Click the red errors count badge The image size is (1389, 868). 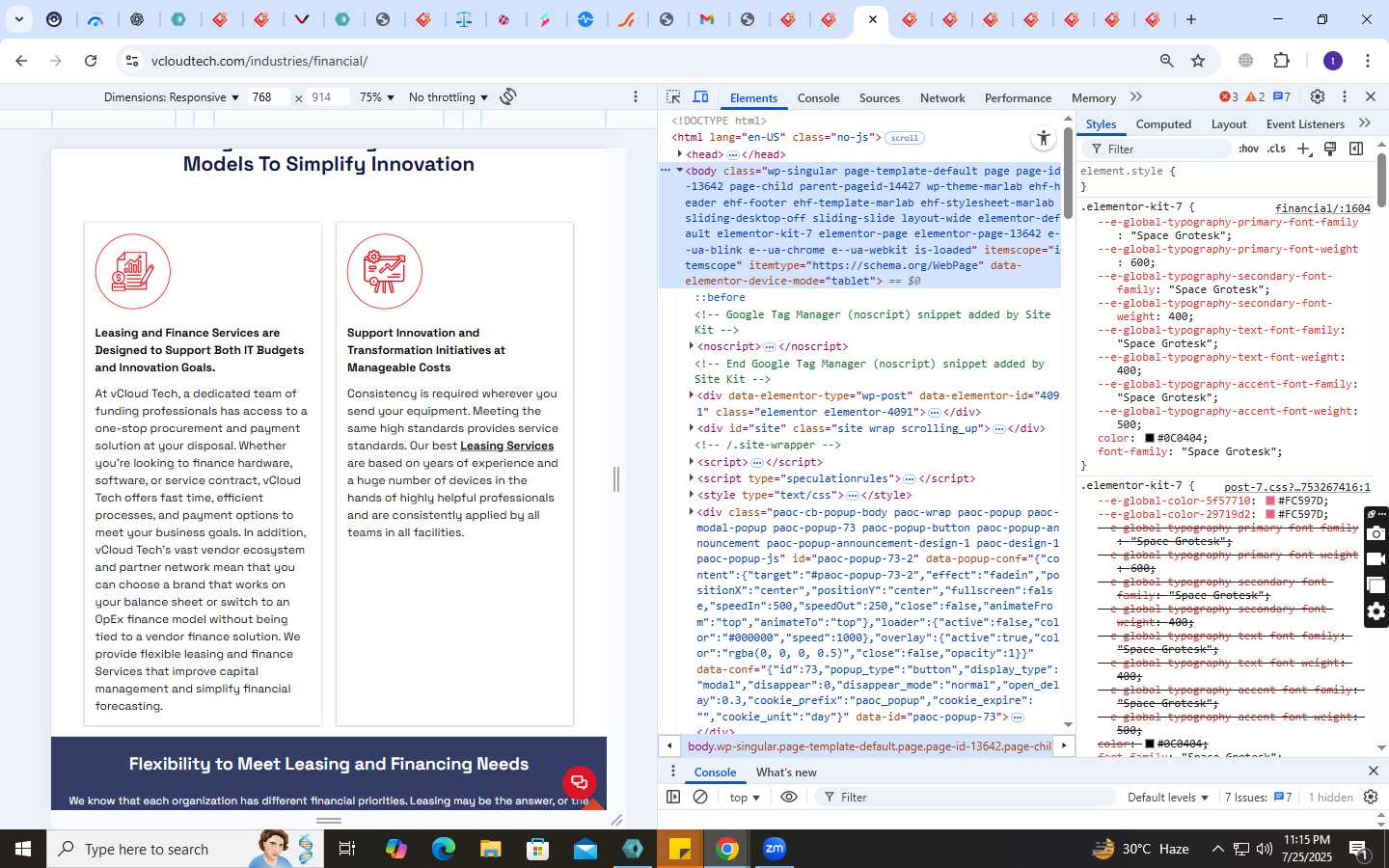(x=1229, y=96)
